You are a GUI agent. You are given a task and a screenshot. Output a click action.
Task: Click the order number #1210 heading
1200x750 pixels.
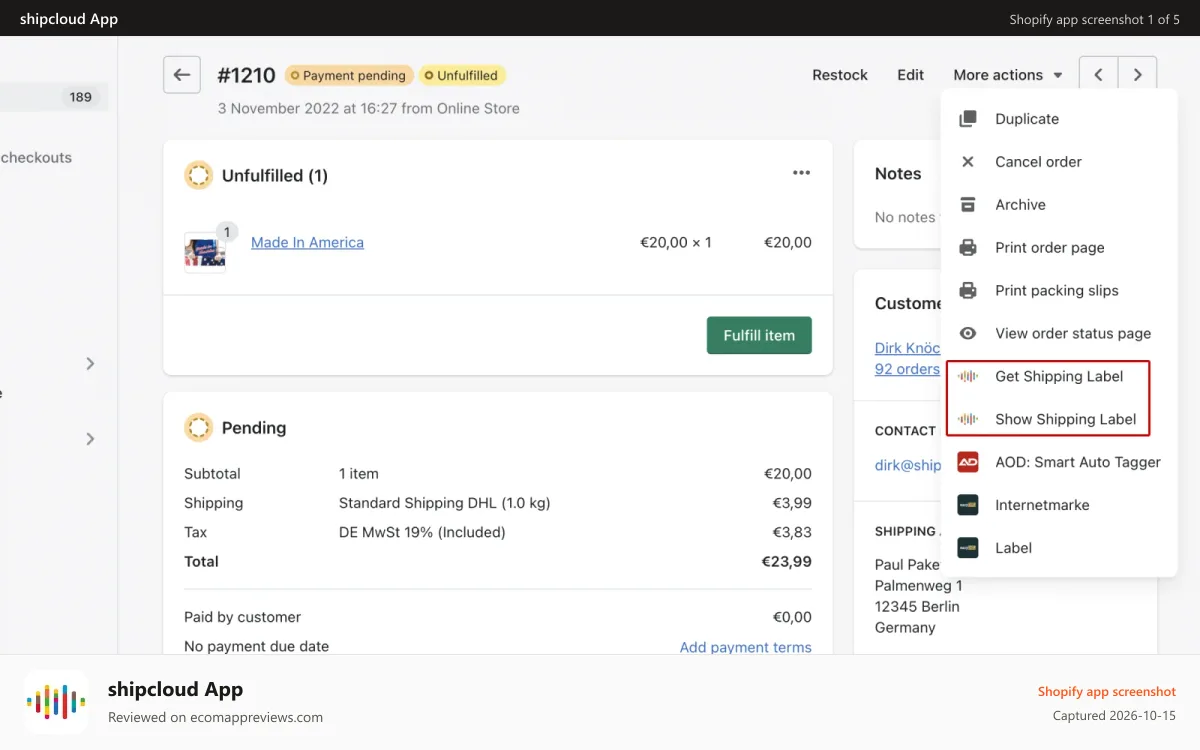246,75
